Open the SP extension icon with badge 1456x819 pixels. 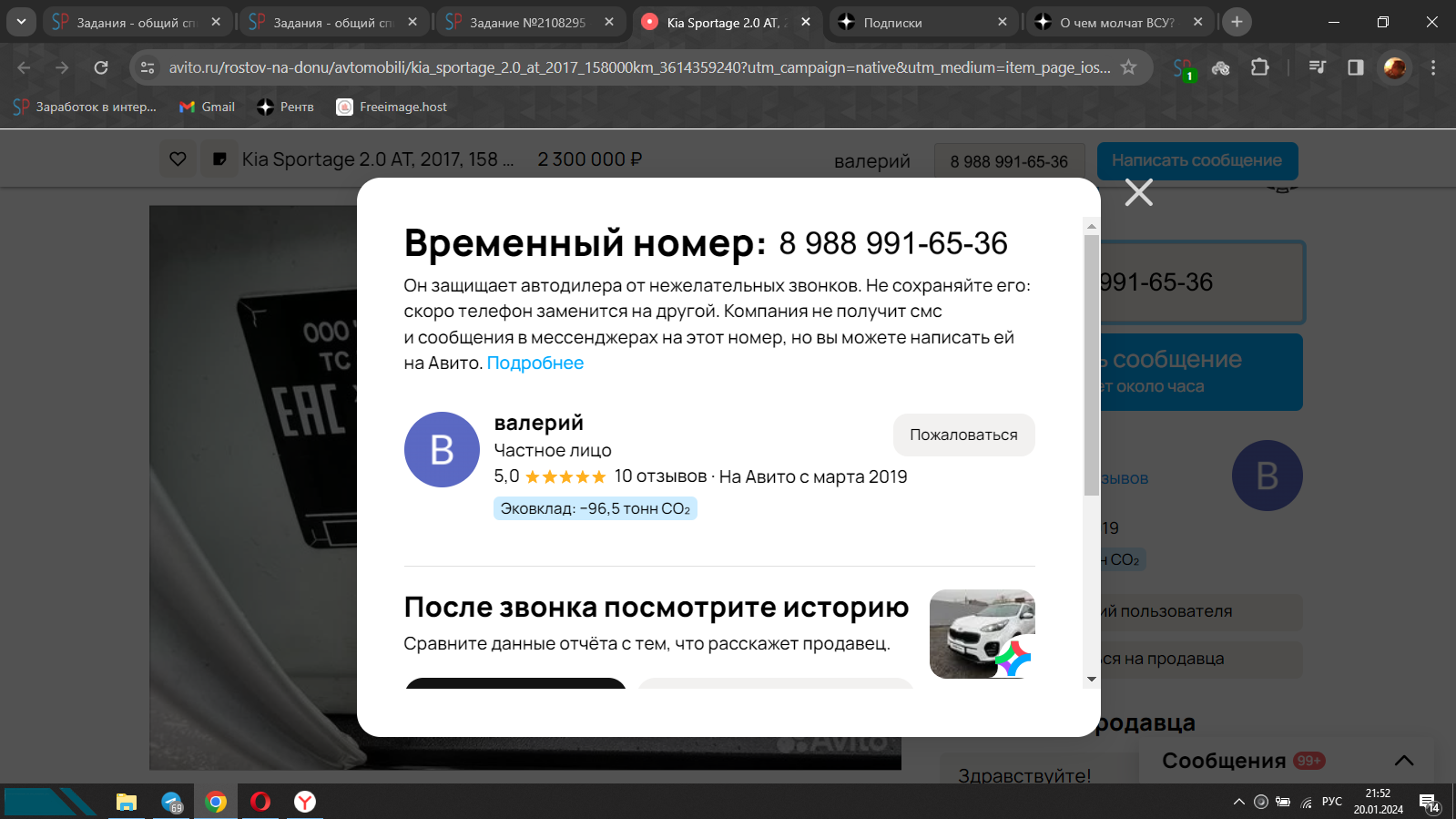click(1183, 68)
